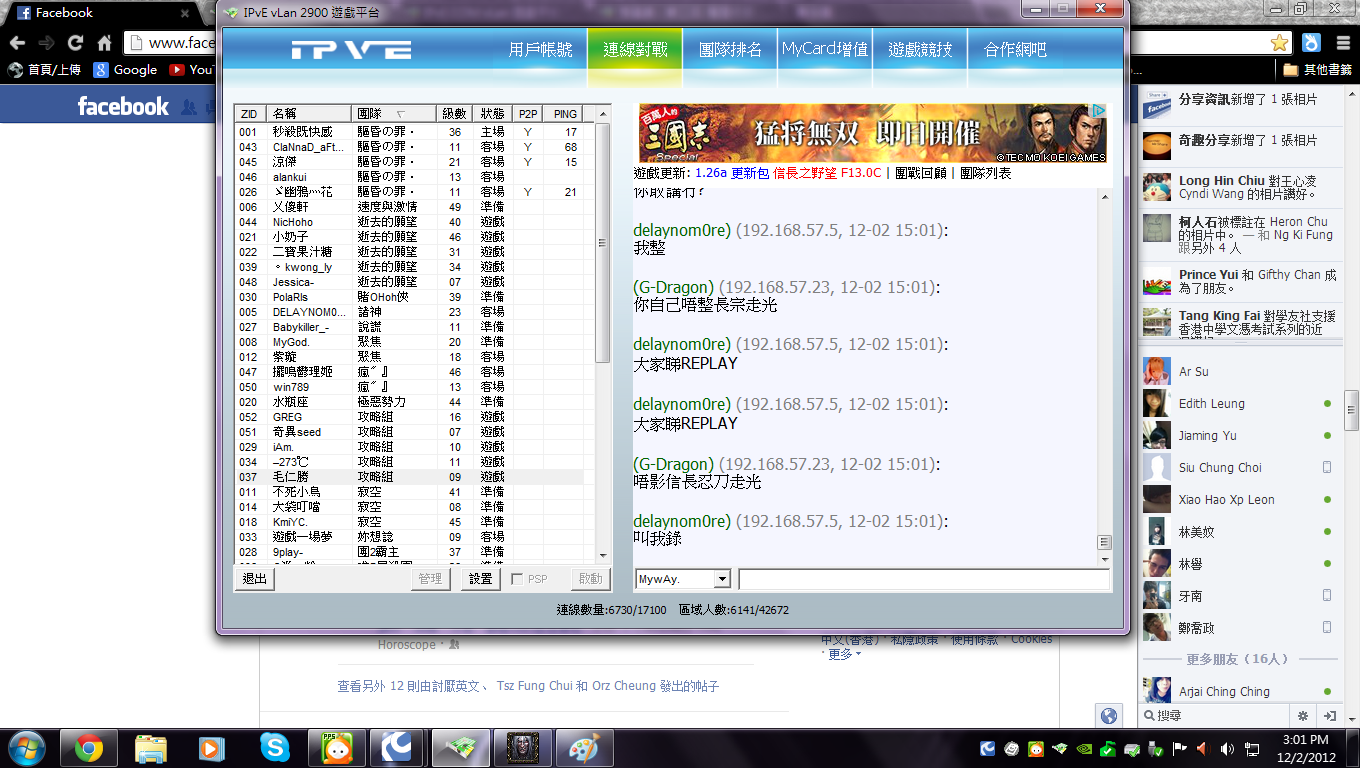Reload the Facebook page in Chrome

(x=75, y=43)
